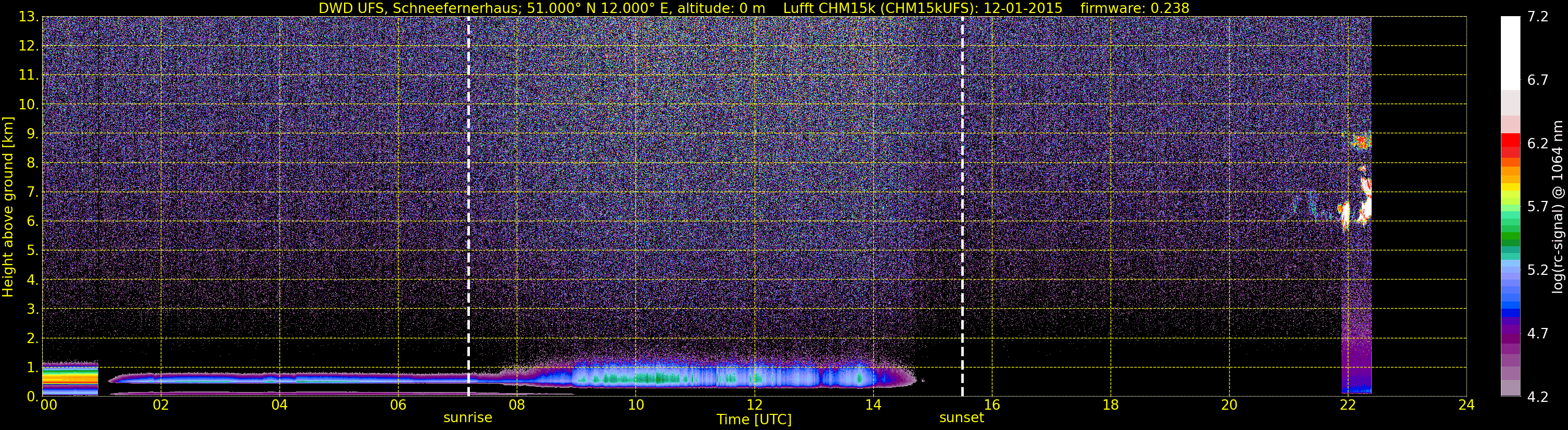Image resolution: width=1568 pixels, height=430 pixels.
Task: Click the time axis tick label "24"
Action: coord(1467,405)
